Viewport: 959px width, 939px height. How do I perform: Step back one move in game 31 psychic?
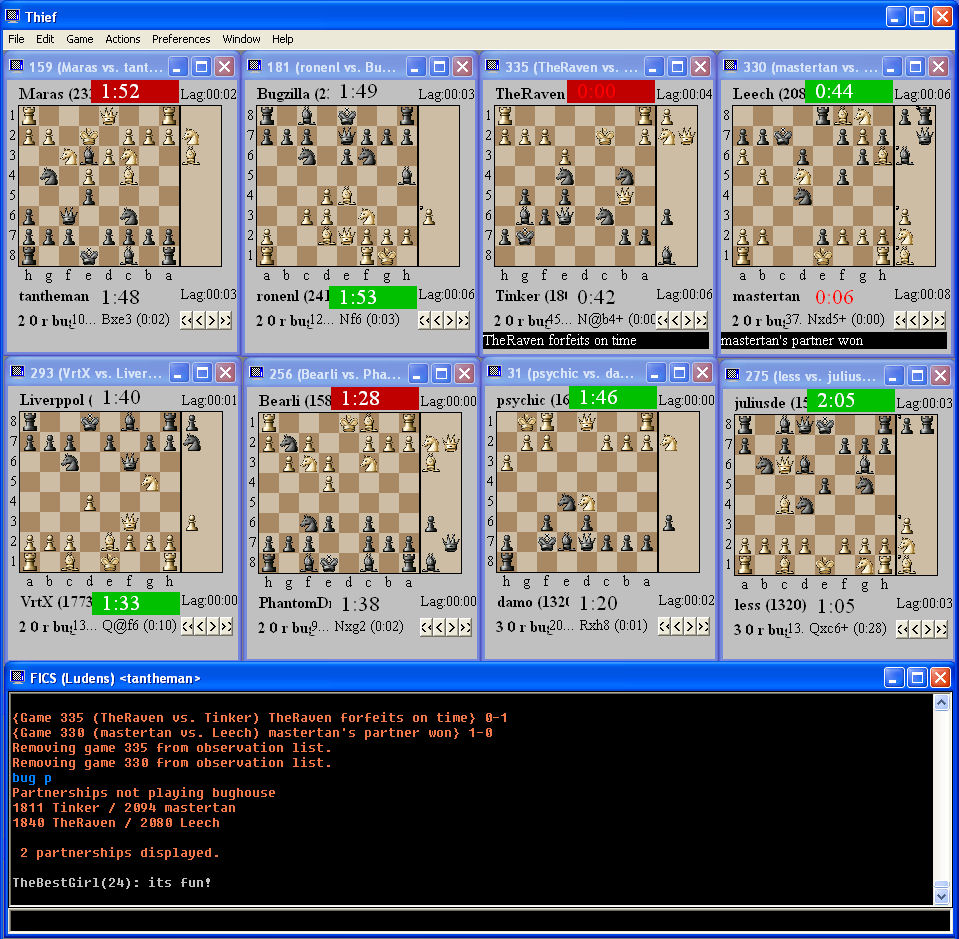click(677, 626)
